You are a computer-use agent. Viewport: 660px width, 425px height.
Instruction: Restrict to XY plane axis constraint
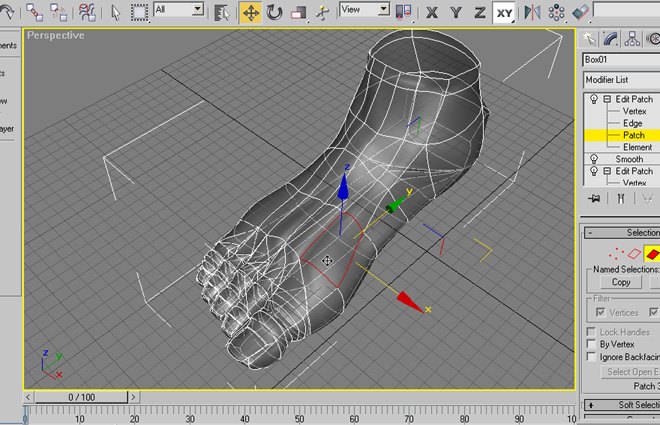505,12
